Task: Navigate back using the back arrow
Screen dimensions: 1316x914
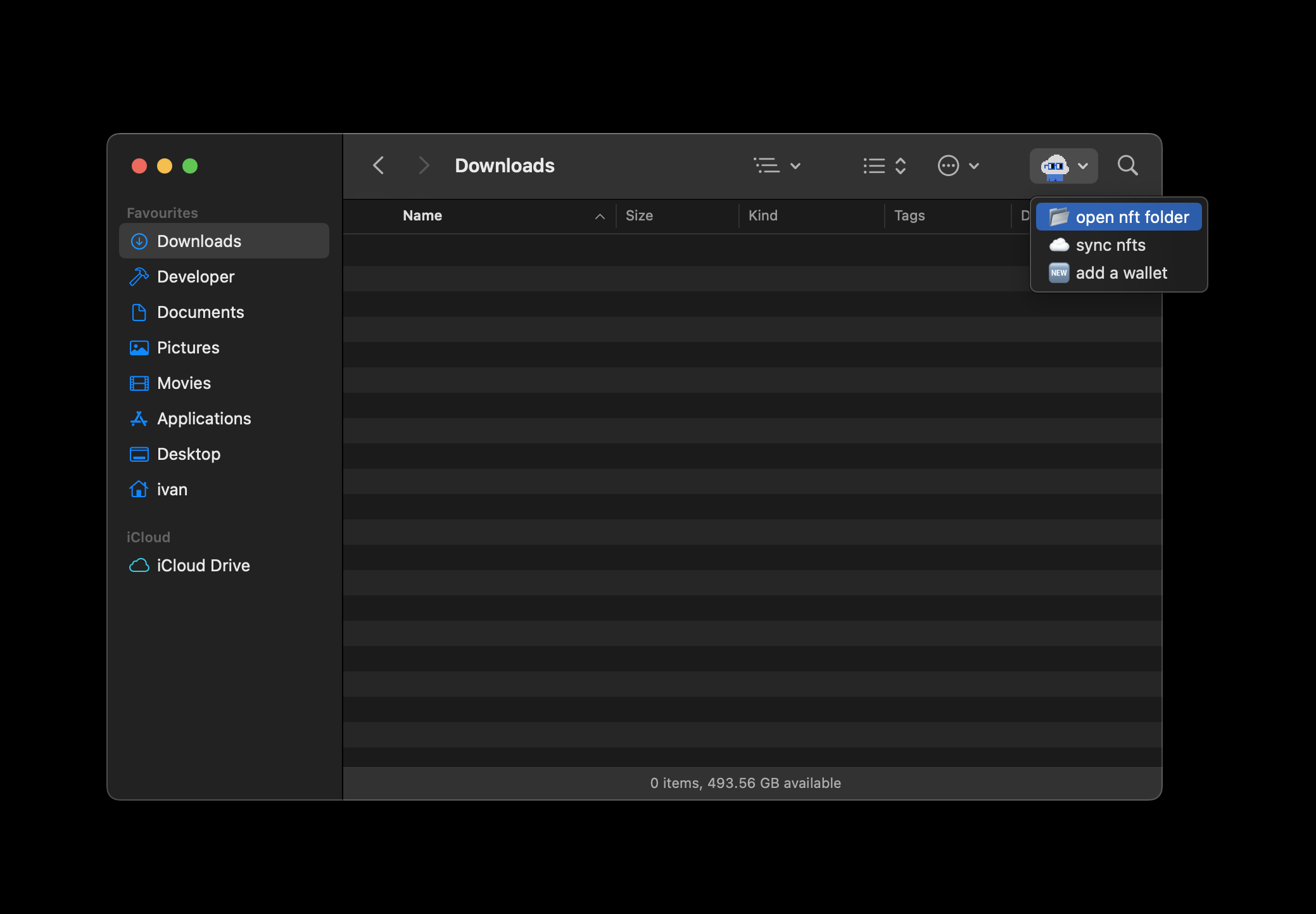Action: click(x=378, y=165)
